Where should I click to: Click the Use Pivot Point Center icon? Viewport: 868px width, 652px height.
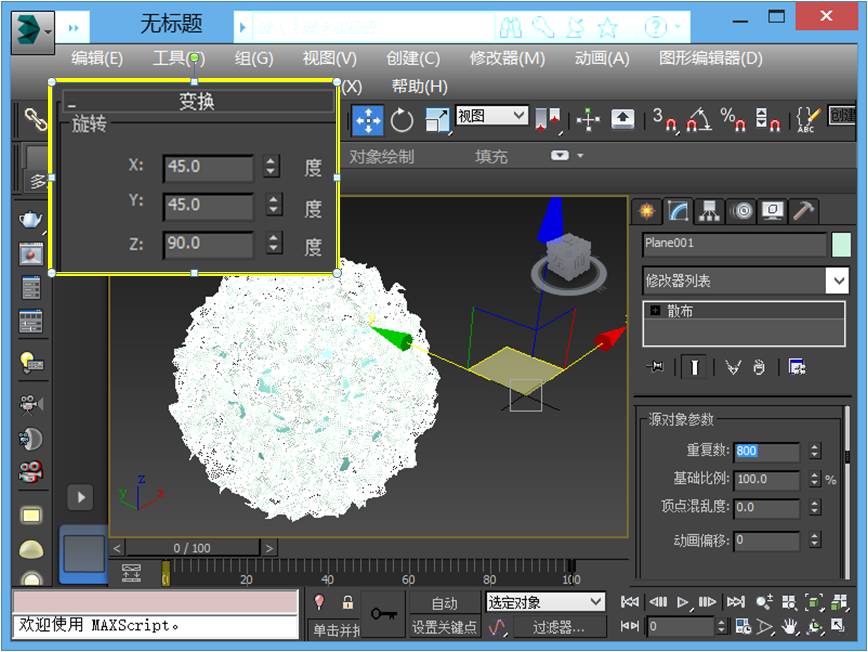pos(549,120)
